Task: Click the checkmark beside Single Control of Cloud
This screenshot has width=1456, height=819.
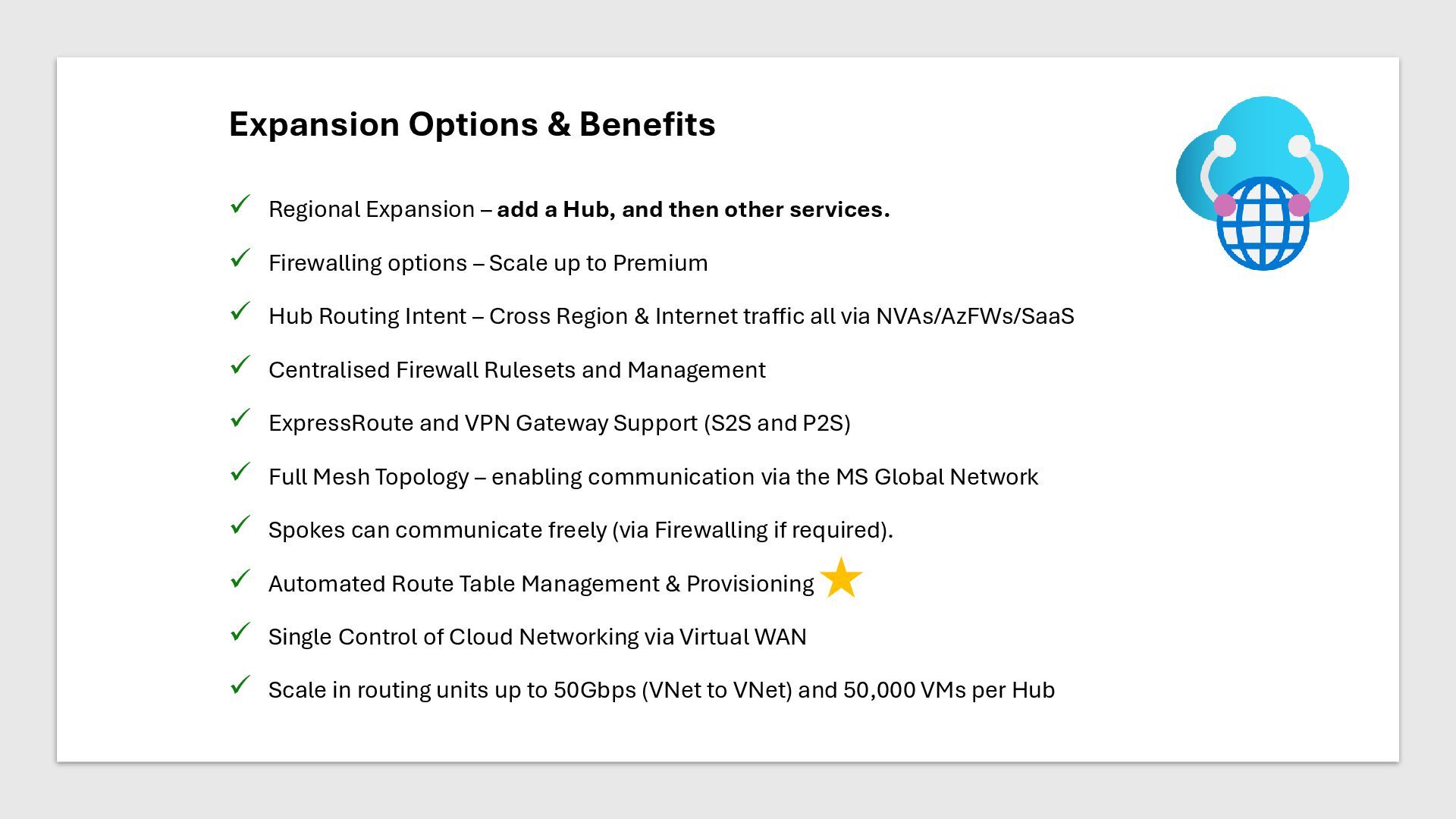Action: click(240, 632)
